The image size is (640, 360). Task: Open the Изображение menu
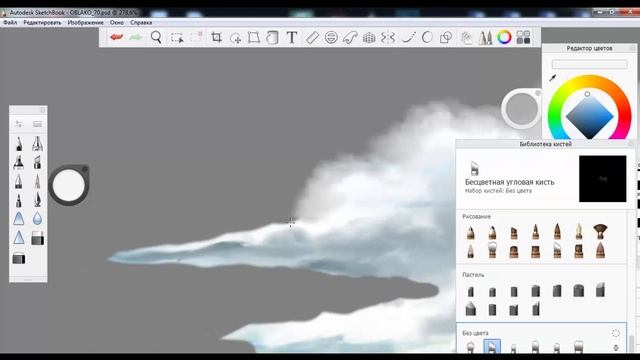86,22
